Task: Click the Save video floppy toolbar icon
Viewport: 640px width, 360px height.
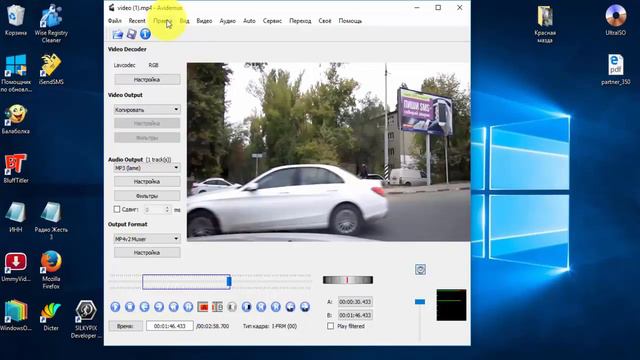Action: pyautogui.click(x=131, y=34)
